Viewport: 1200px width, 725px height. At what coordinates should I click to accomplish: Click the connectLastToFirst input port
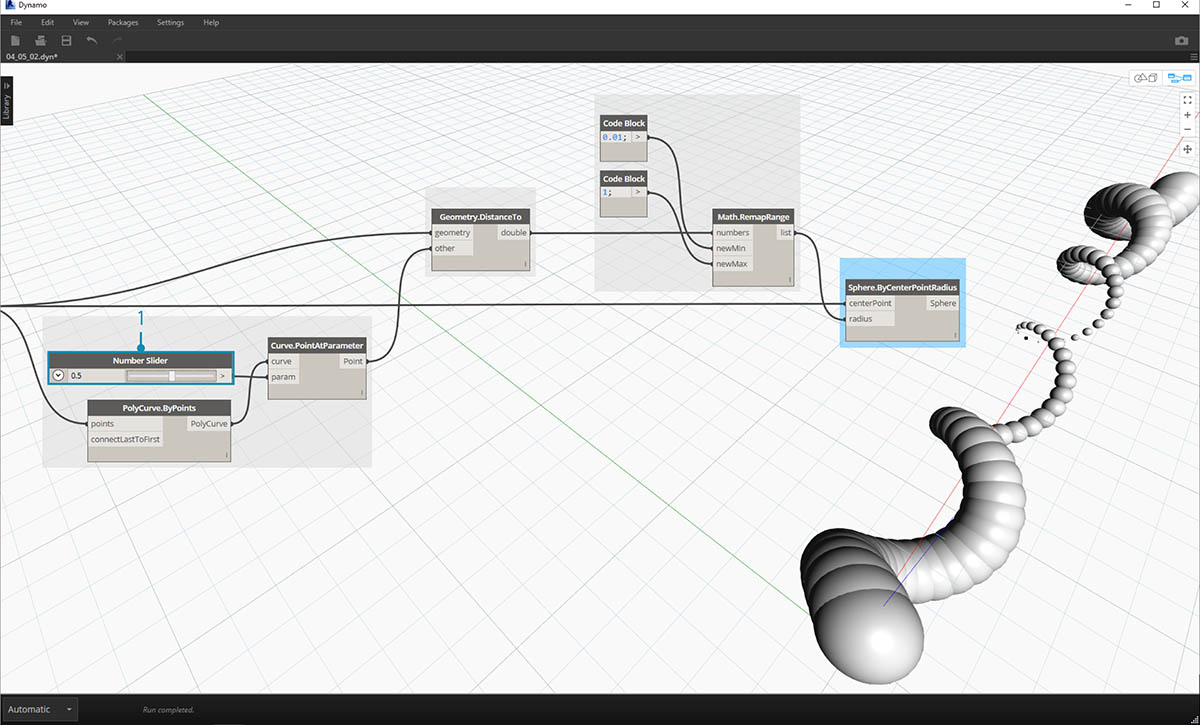126,439
